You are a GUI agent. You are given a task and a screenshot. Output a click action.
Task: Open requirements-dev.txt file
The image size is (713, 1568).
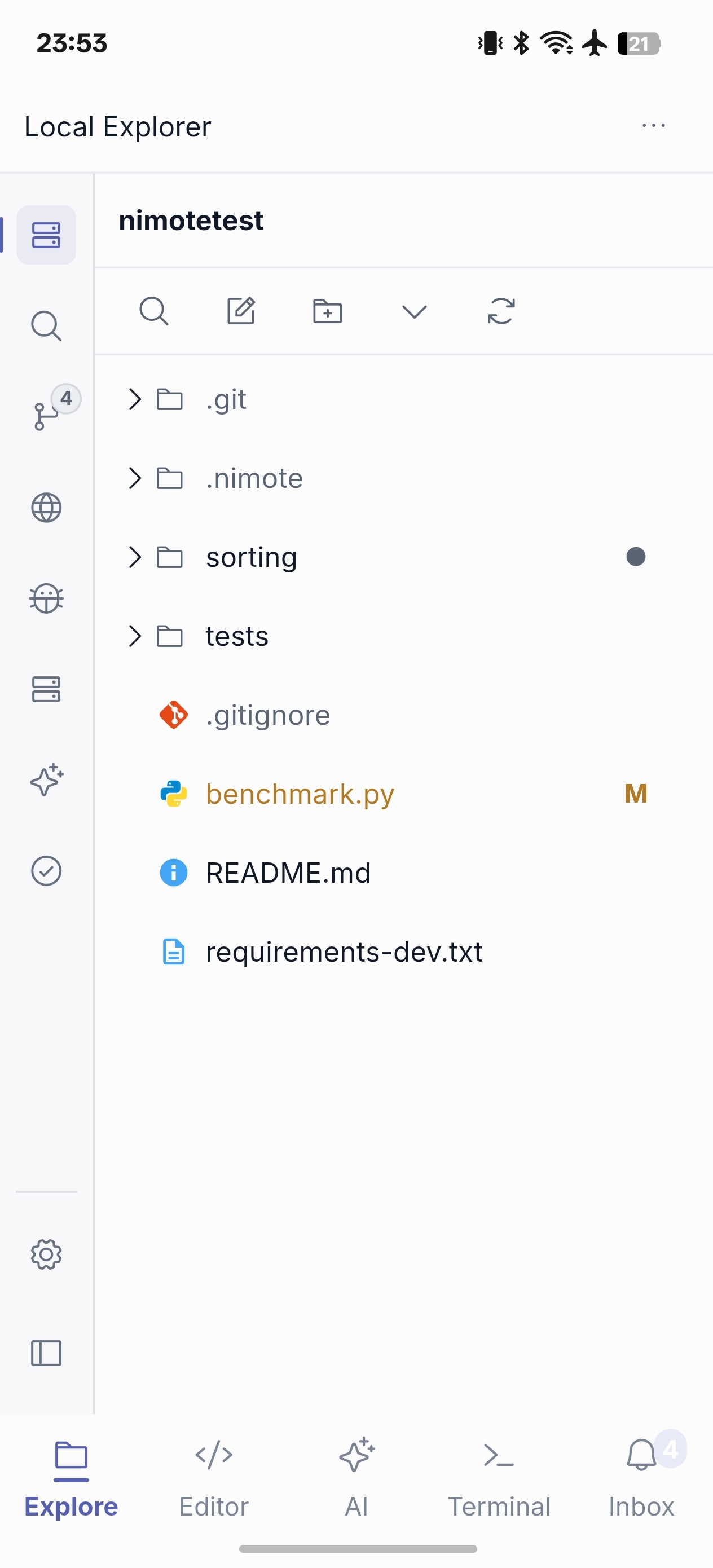404,952
